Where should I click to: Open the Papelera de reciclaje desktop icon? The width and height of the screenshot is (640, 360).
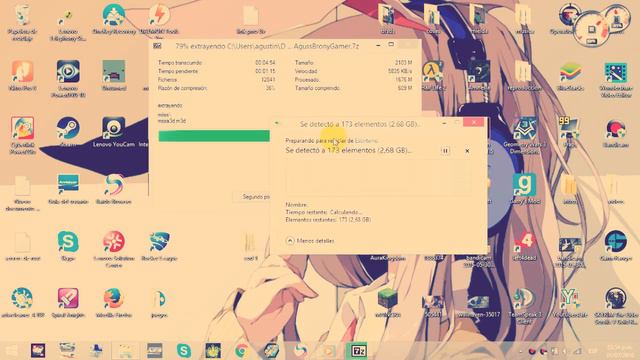(x=22, y=23)
